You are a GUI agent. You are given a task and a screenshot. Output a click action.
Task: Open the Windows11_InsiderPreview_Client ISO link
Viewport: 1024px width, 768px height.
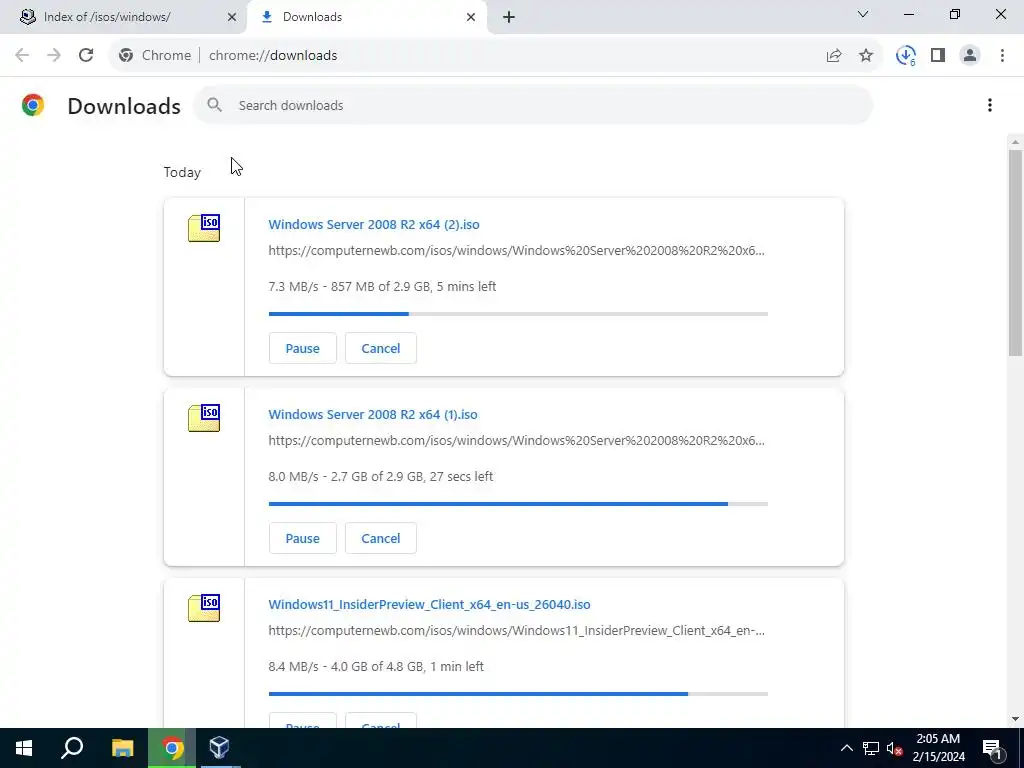(x=429, y=604)
